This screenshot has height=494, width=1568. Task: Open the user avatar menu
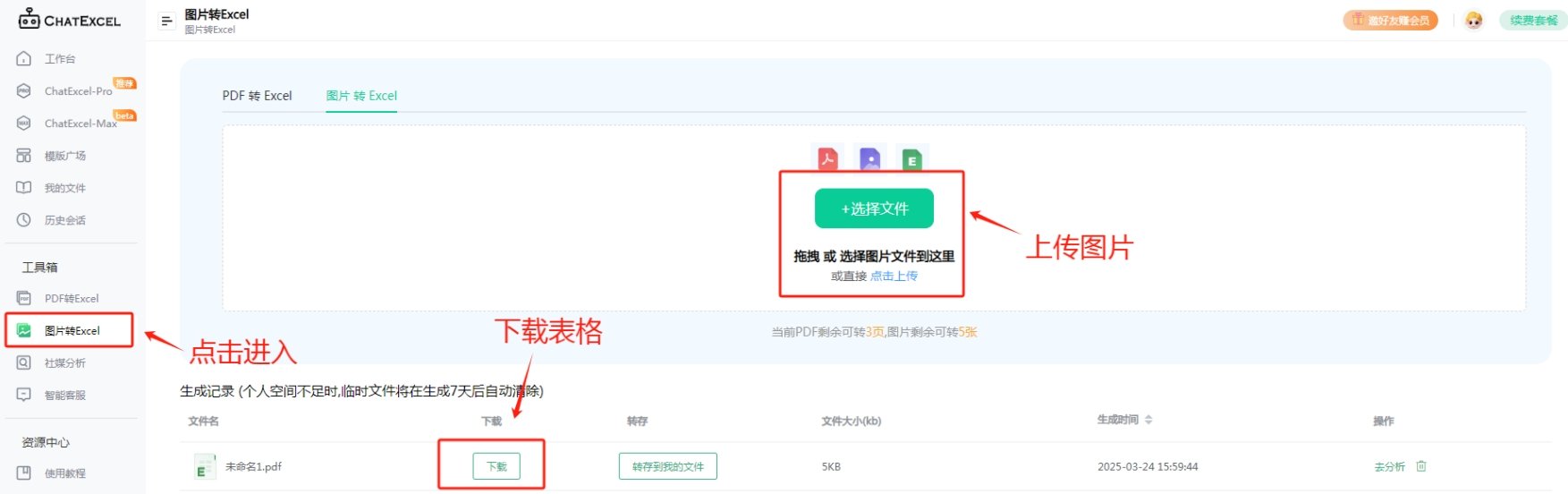1474,20
